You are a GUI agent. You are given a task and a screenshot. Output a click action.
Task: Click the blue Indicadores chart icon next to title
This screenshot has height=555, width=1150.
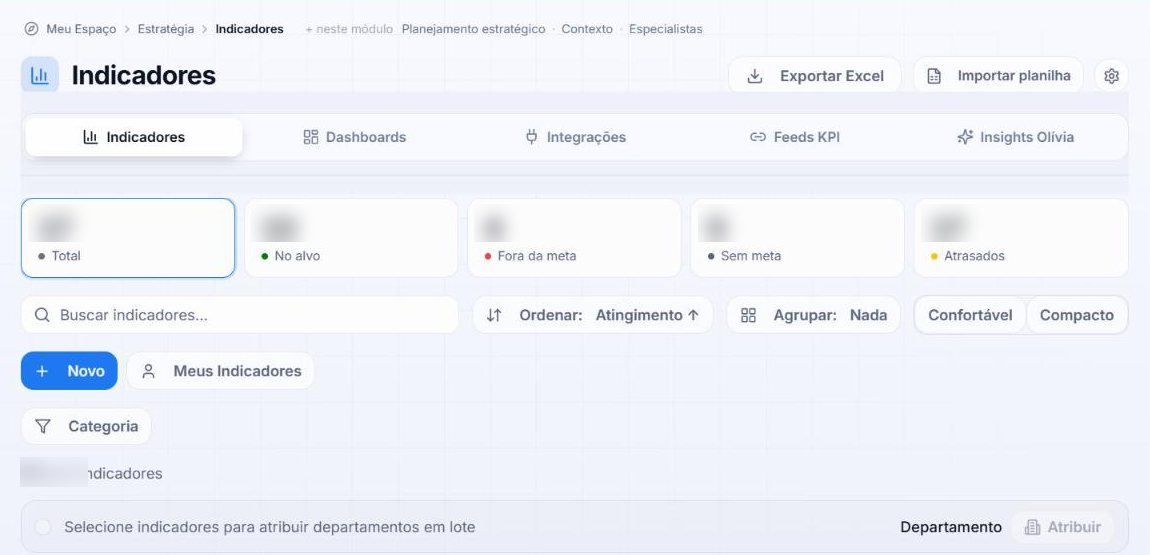(x=40, y=75)
